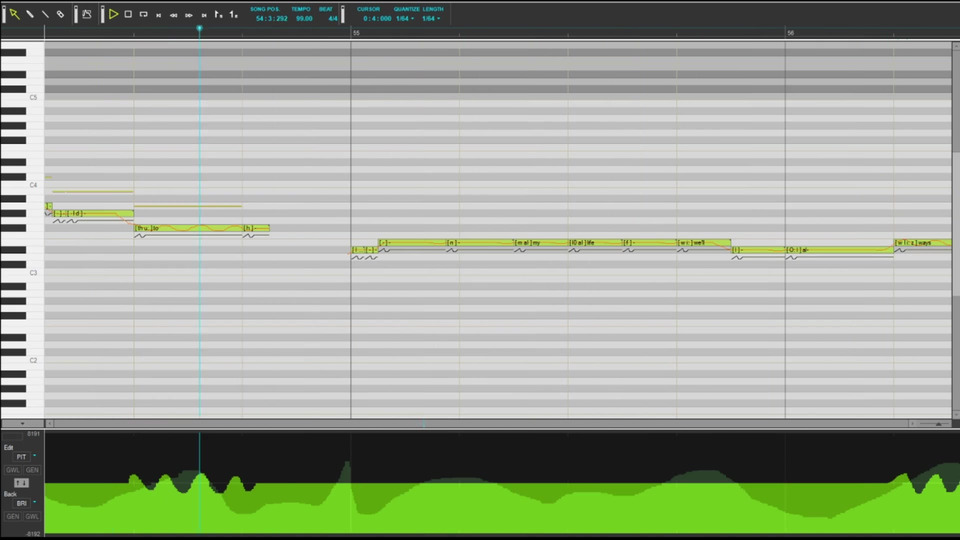Jump to the song end

click(204, 15)
